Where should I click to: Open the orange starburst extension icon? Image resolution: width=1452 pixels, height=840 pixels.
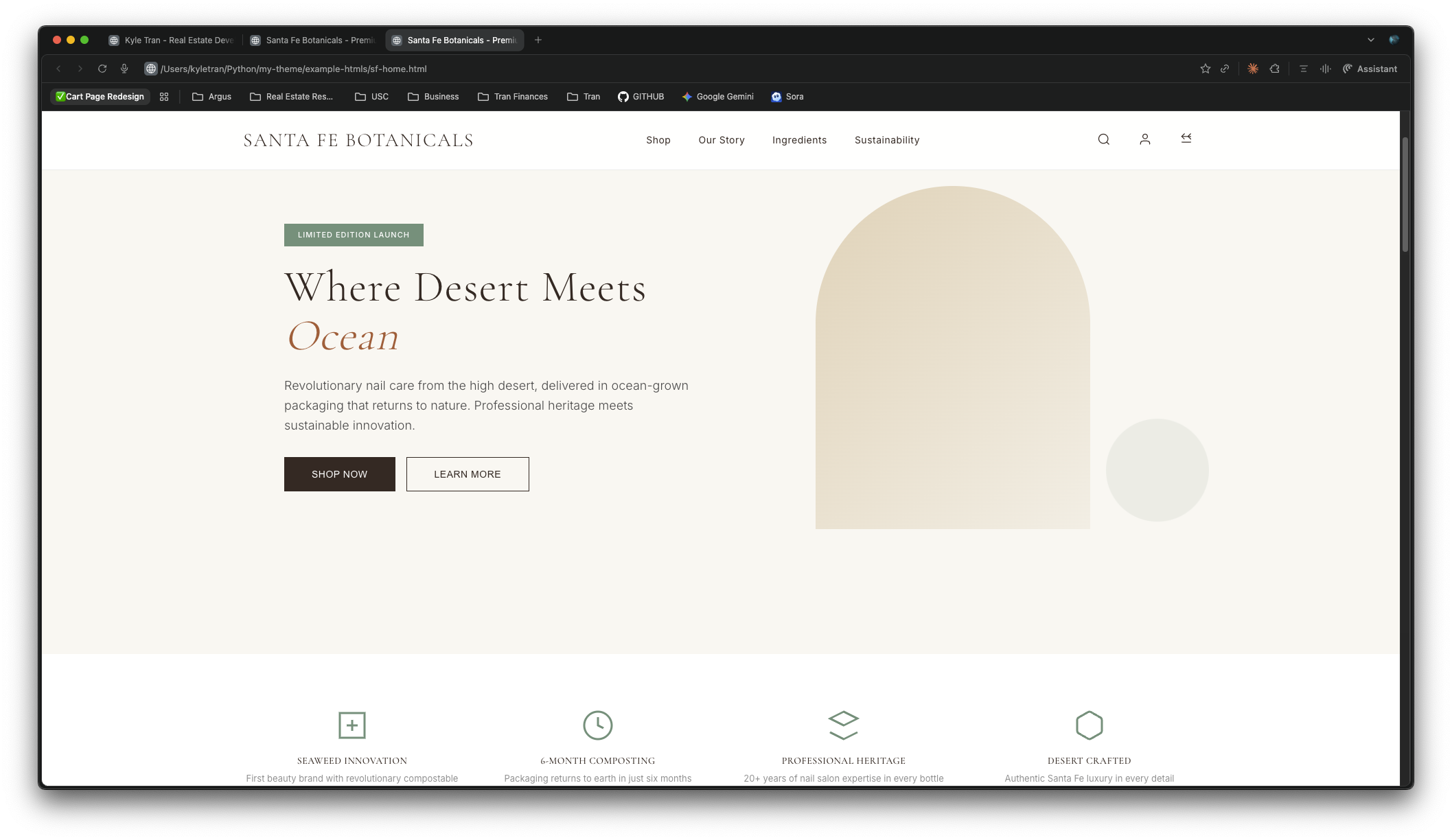tap(1253, 69)
